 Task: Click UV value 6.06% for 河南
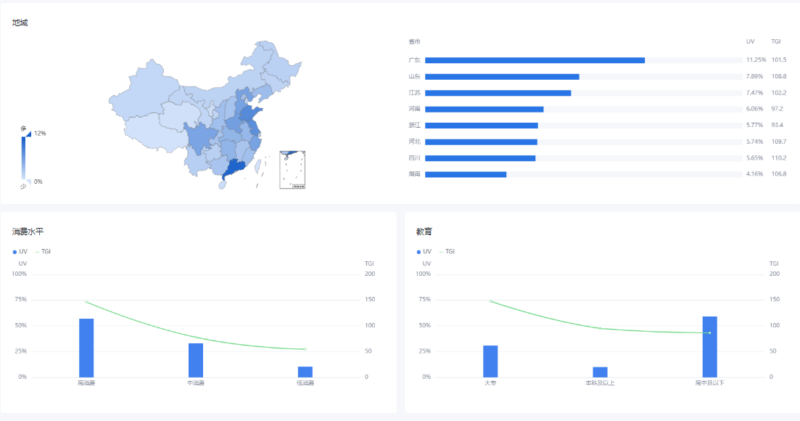pyautogui.click(x=755, y=109)
